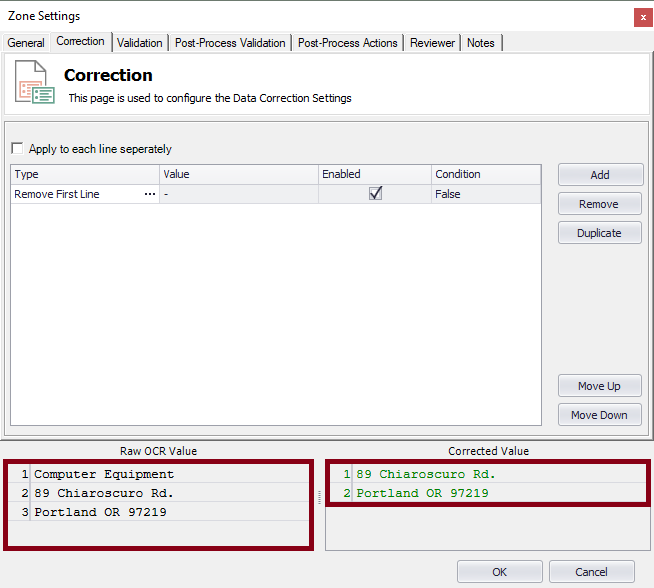The image size is (654, 588).
Task: Open the Post-Process Actions tab
Action: click(347, 43)
